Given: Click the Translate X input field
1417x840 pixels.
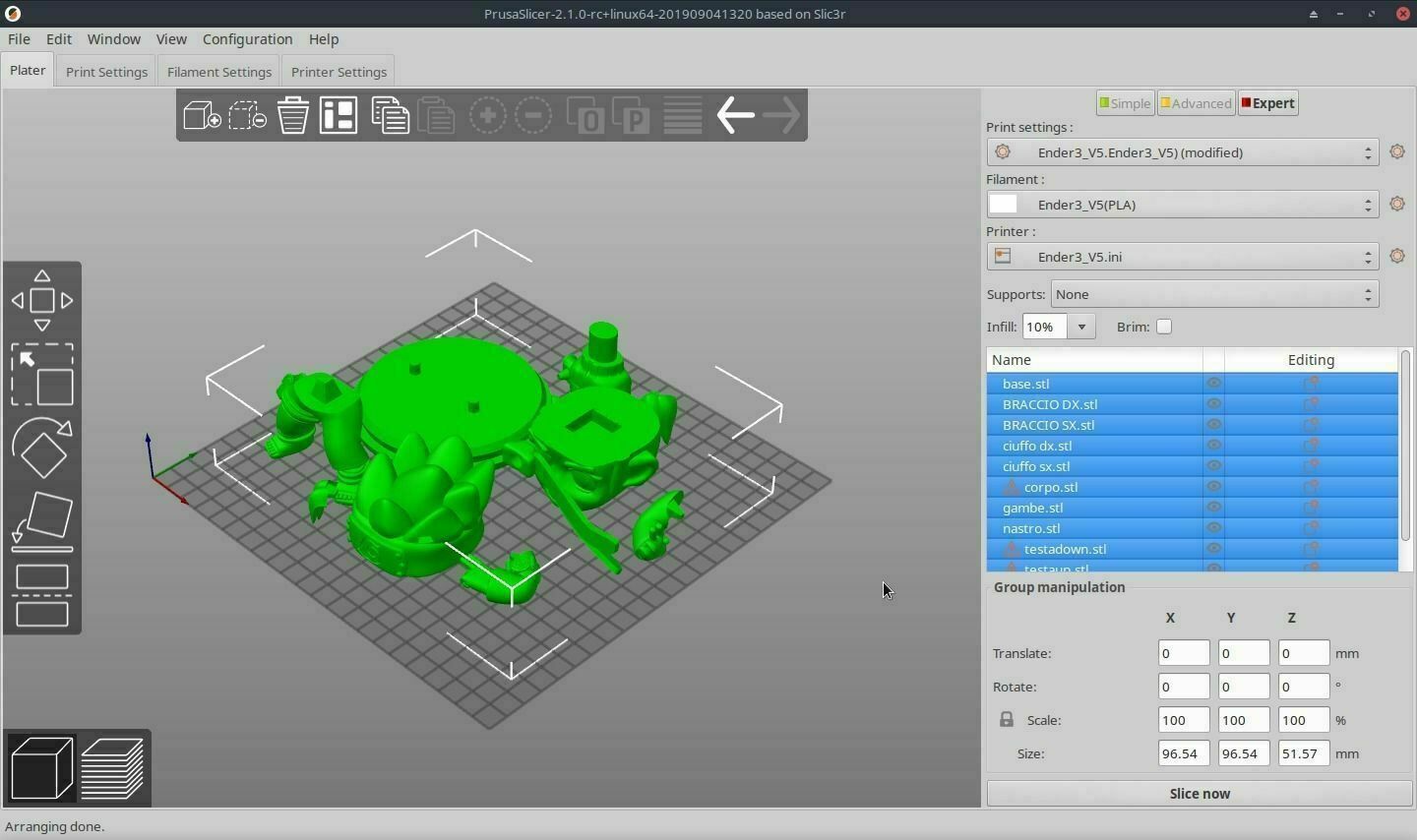Looking at the screenshot, I should 1184,653.
